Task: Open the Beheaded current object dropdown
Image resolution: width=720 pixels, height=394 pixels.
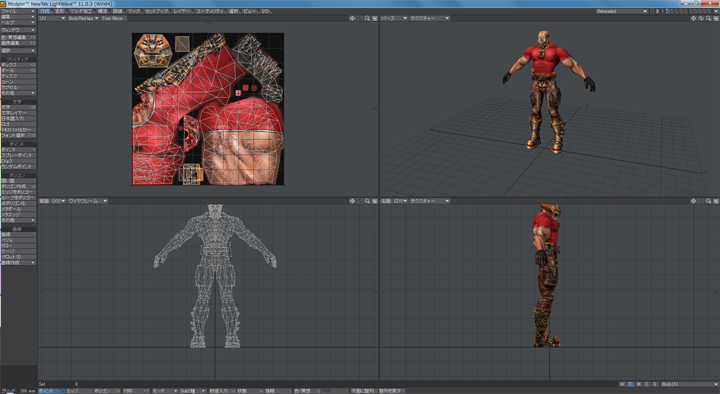Action: point(622,11)
